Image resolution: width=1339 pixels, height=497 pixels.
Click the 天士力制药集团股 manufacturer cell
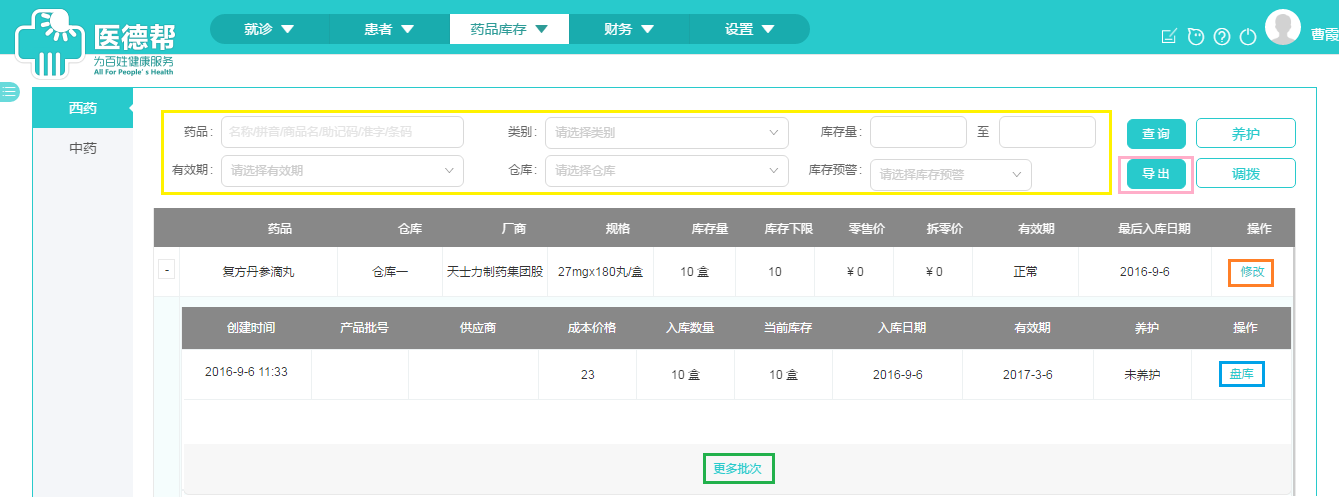tap(495, 272)
